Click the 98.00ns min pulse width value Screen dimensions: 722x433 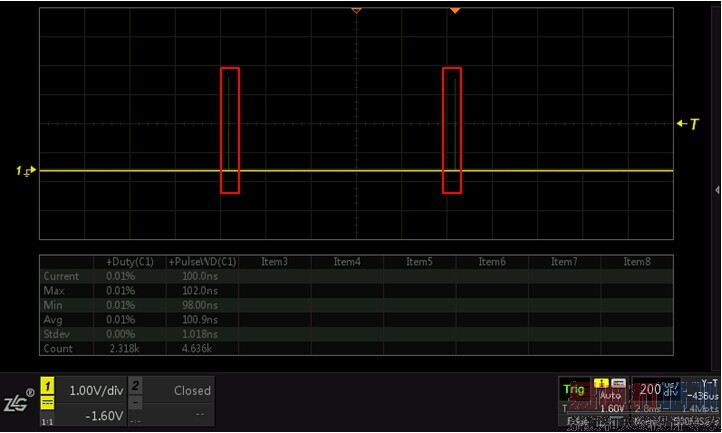tap(200, 305)
